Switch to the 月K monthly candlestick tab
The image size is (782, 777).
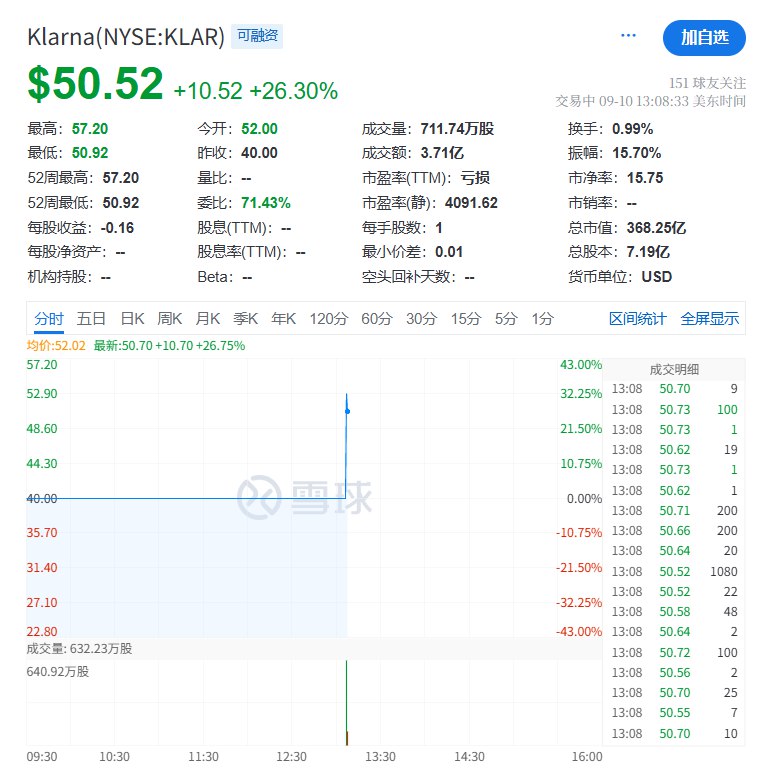pyautogui.click(x=207, y=318)
